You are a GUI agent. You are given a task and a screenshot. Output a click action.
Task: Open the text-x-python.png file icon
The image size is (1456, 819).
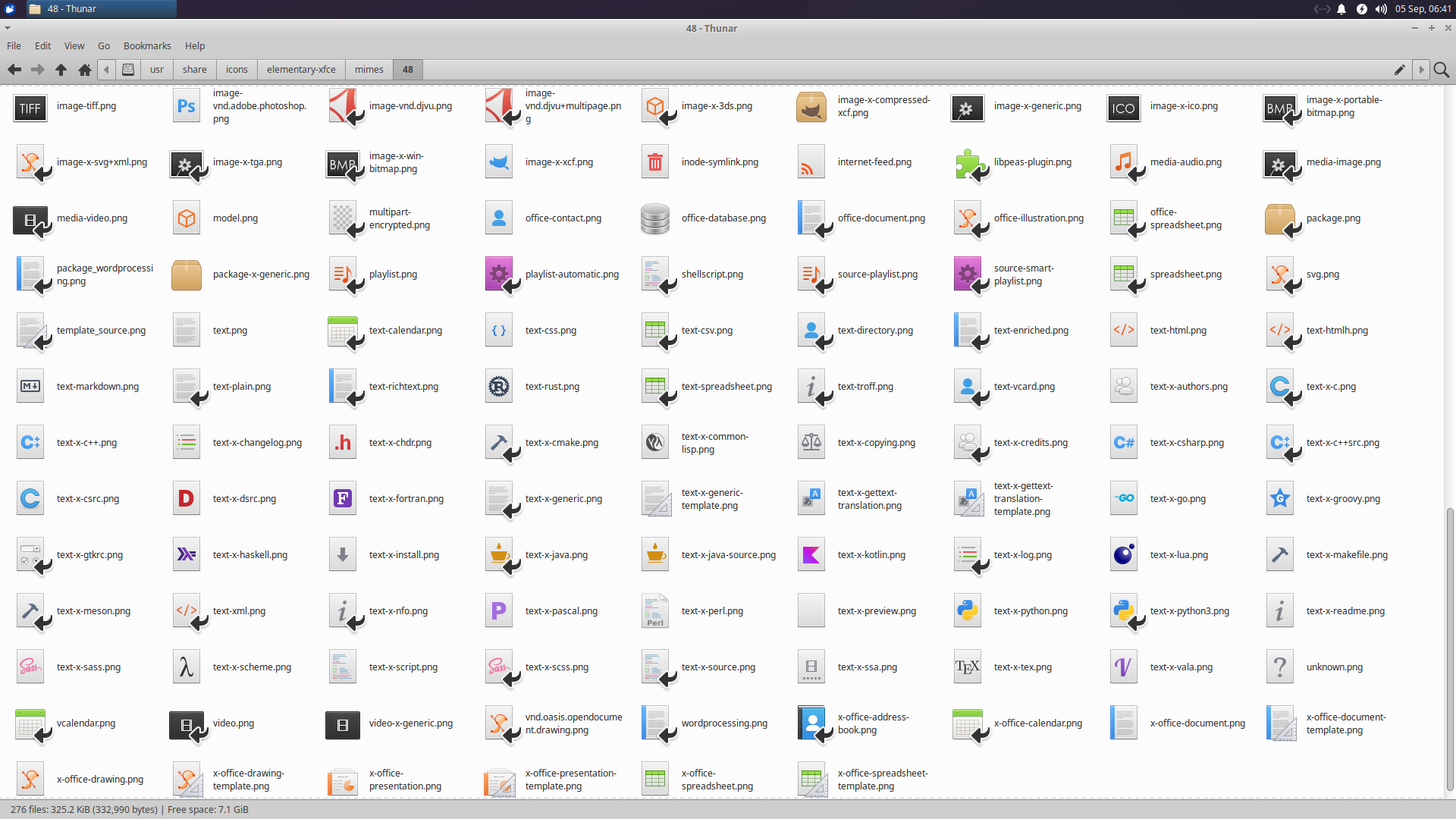(968, 610)
